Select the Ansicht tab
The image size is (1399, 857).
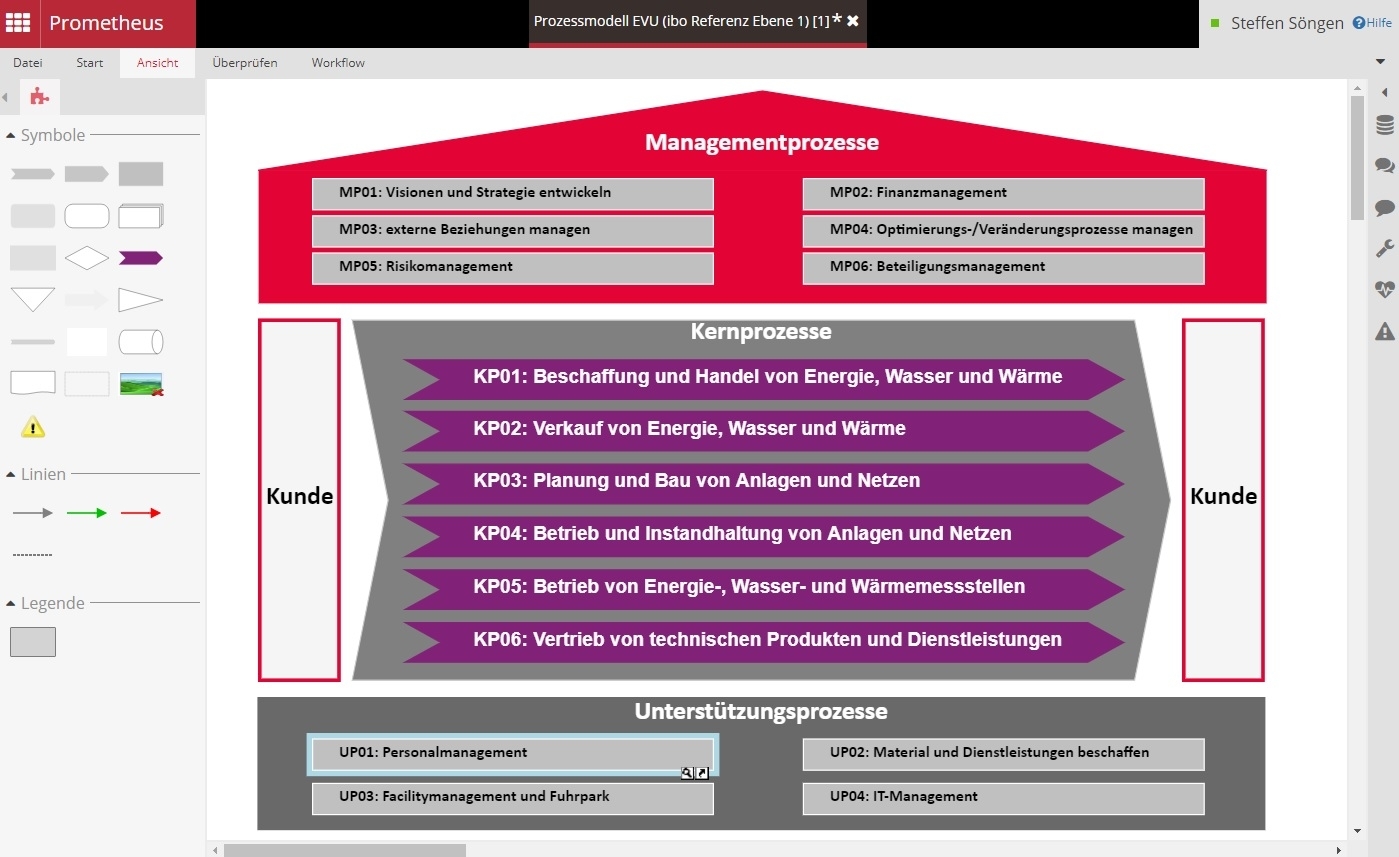[x=158, y=63]
